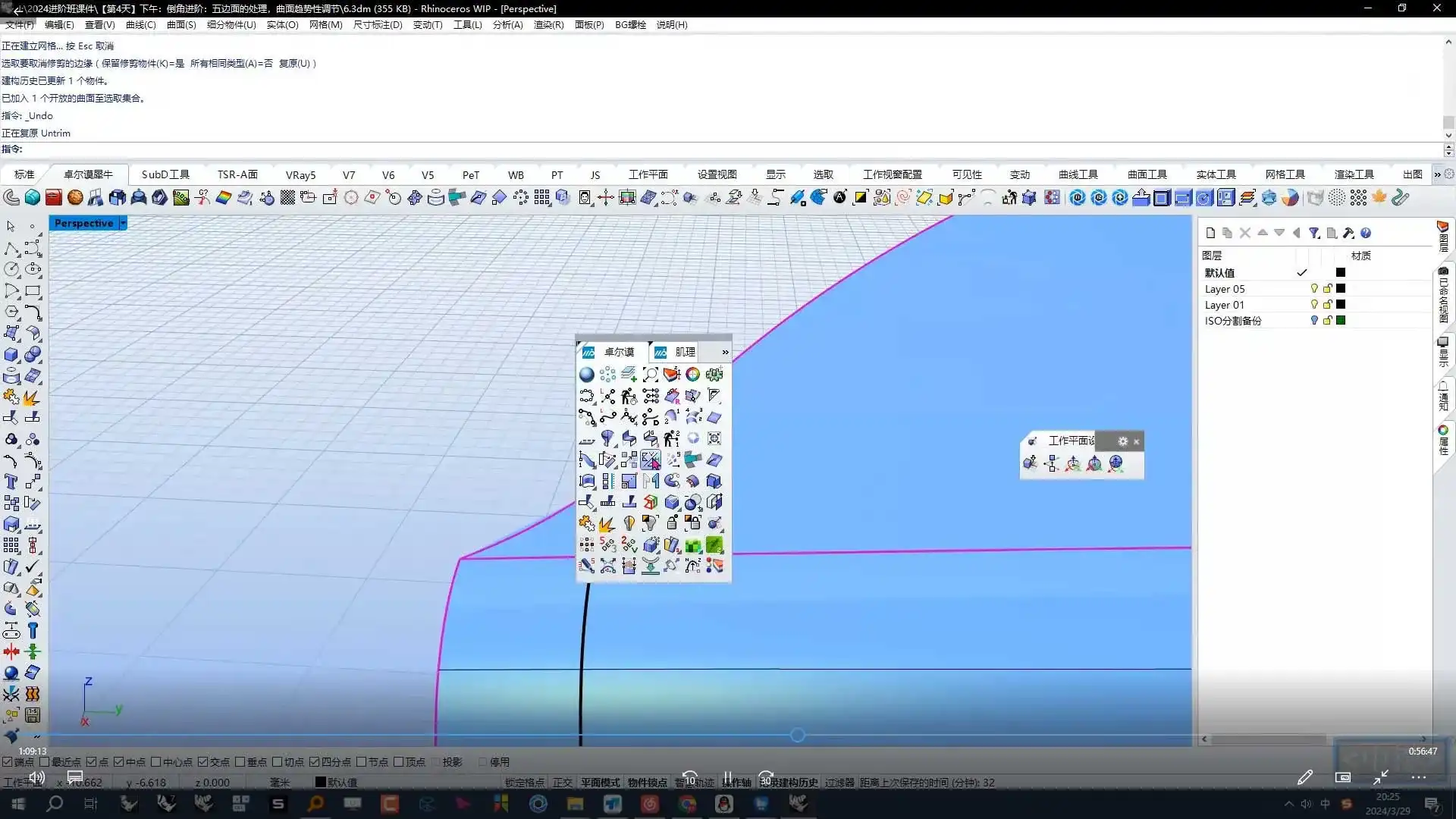Open gear settings on 工作平面 floating toolbar
Viewport: 1456px width, 819px height.
[x=1123, y=441]
